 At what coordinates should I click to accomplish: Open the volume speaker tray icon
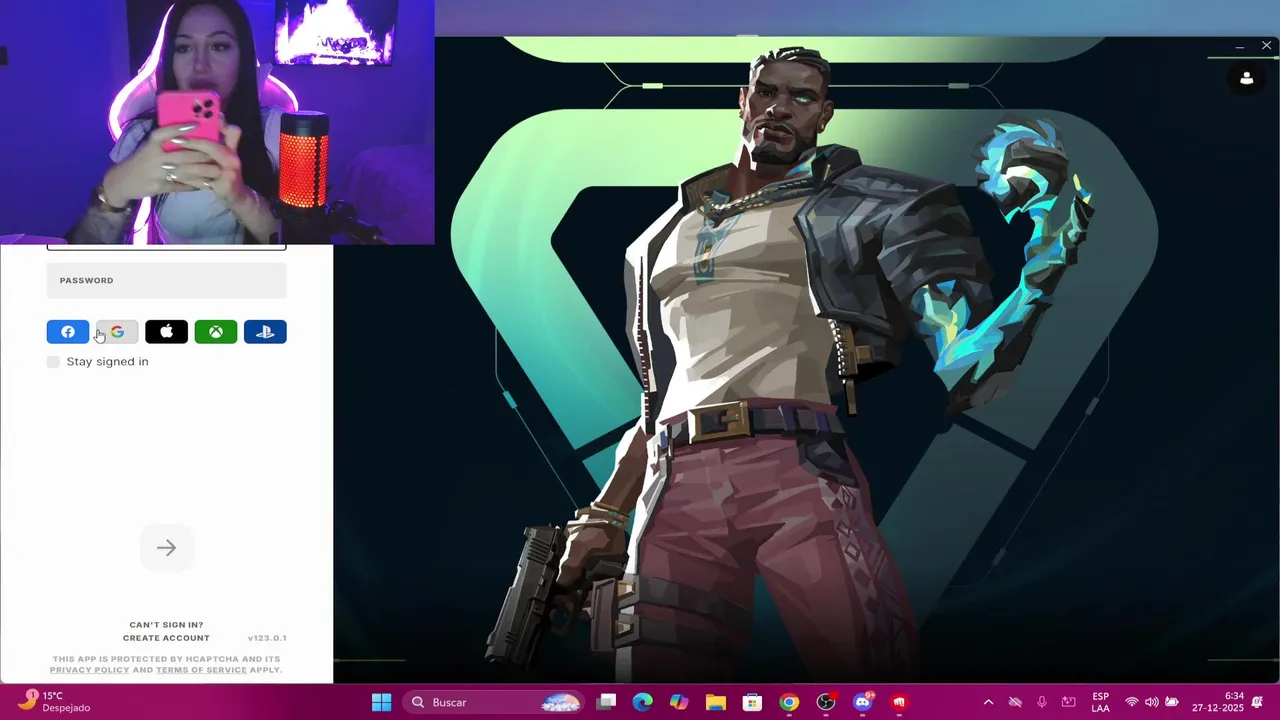click(x=1152, y=702)
